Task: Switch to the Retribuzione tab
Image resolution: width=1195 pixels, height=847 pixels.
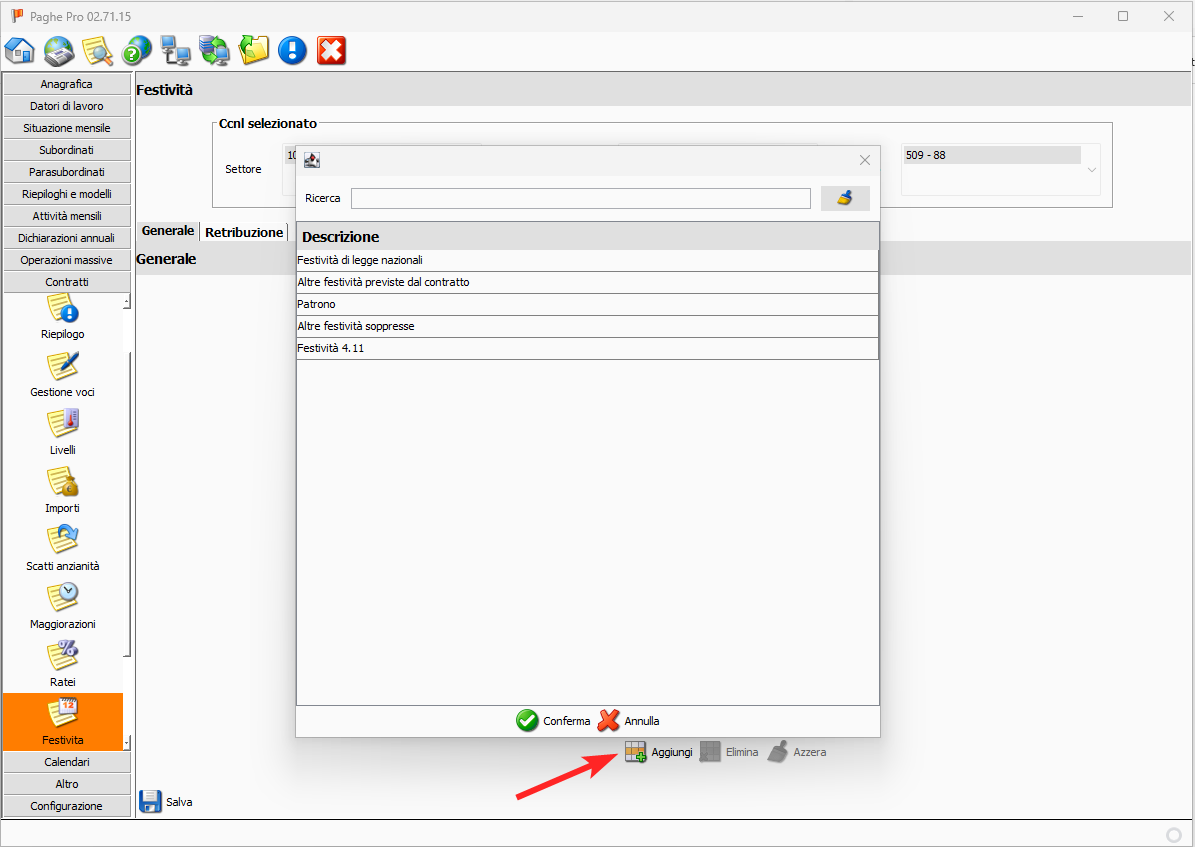Action: point(244,232)
